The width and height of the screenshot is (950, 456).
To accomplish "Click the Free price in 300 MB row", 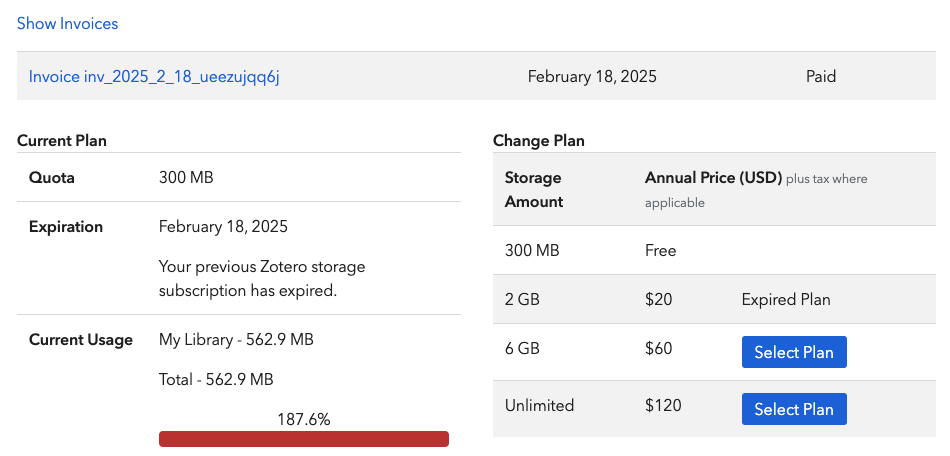I will pyautogui.click(x=660, y=250).
